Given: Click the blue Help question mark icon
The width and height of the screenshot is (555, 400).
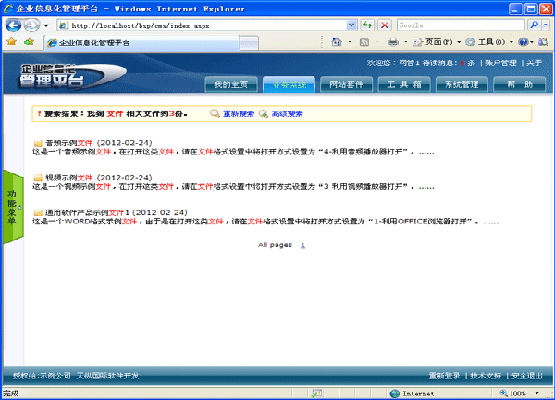Looking at the screenshot, I should (x=523, y=42).
